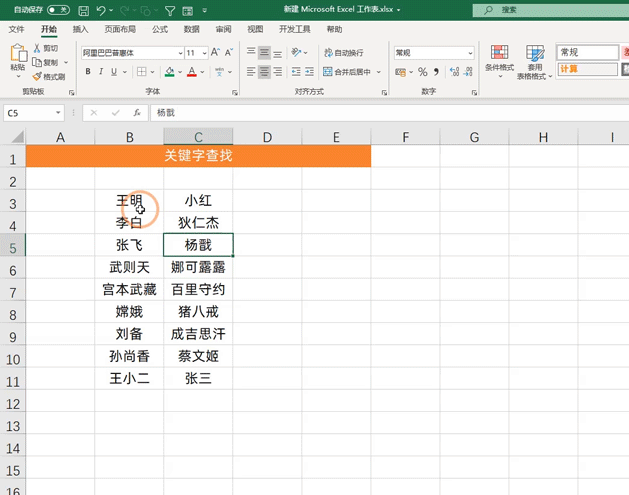Toggle the middle align button
Image resolution: width=629 pixels, height=495 pixels.
click(x=264, y=52)
